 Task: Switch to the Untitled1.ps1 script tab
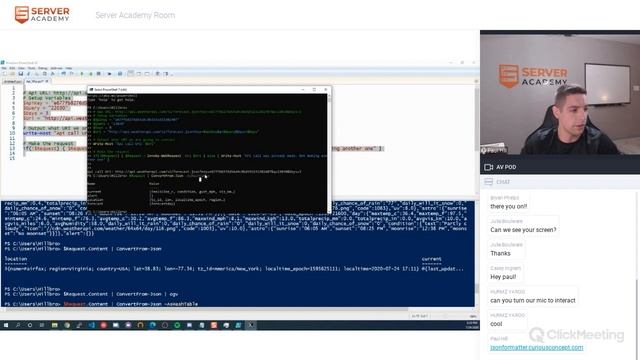pos(13,81)
